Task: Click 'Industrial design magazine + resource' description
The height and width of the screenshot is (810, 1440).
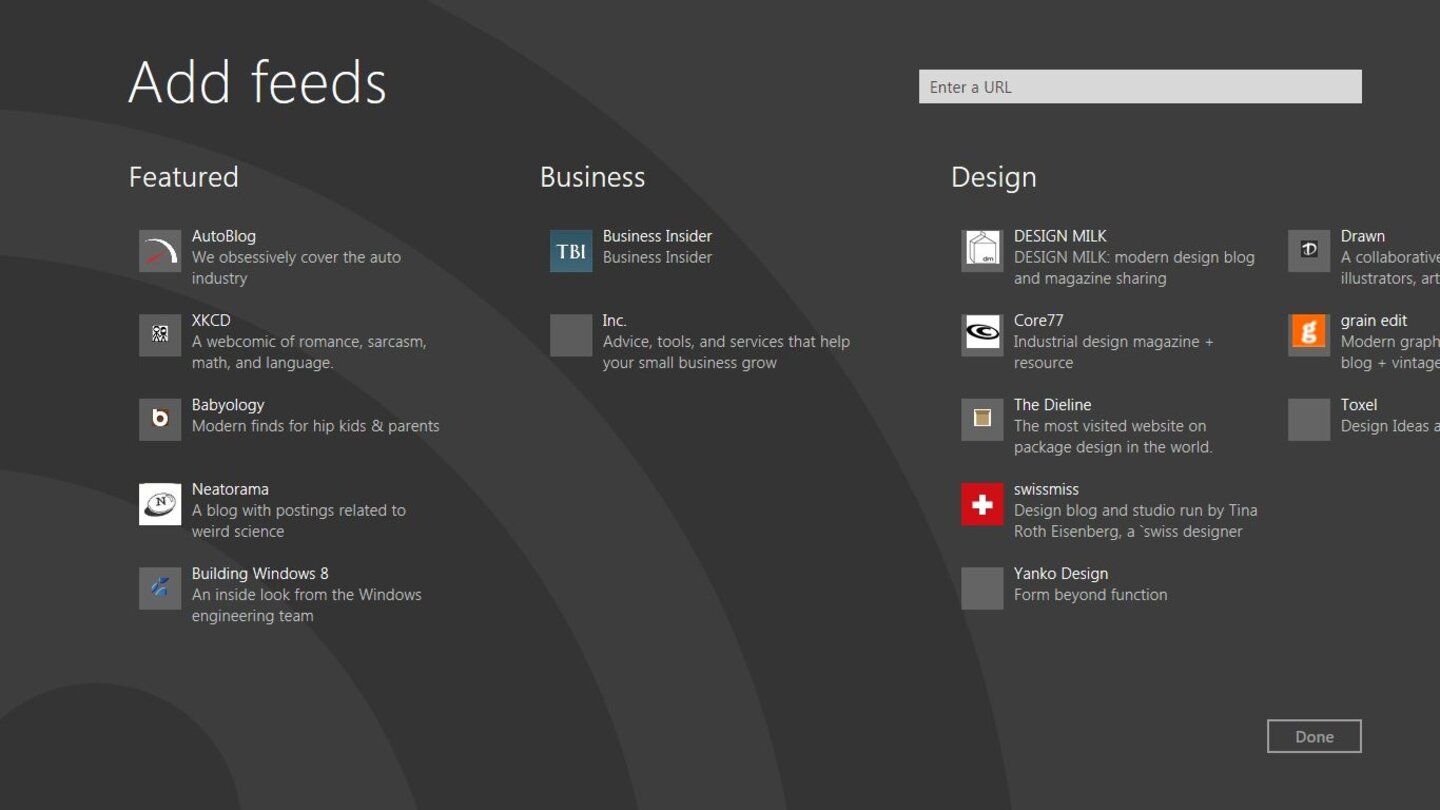Action: (1114, 352)
